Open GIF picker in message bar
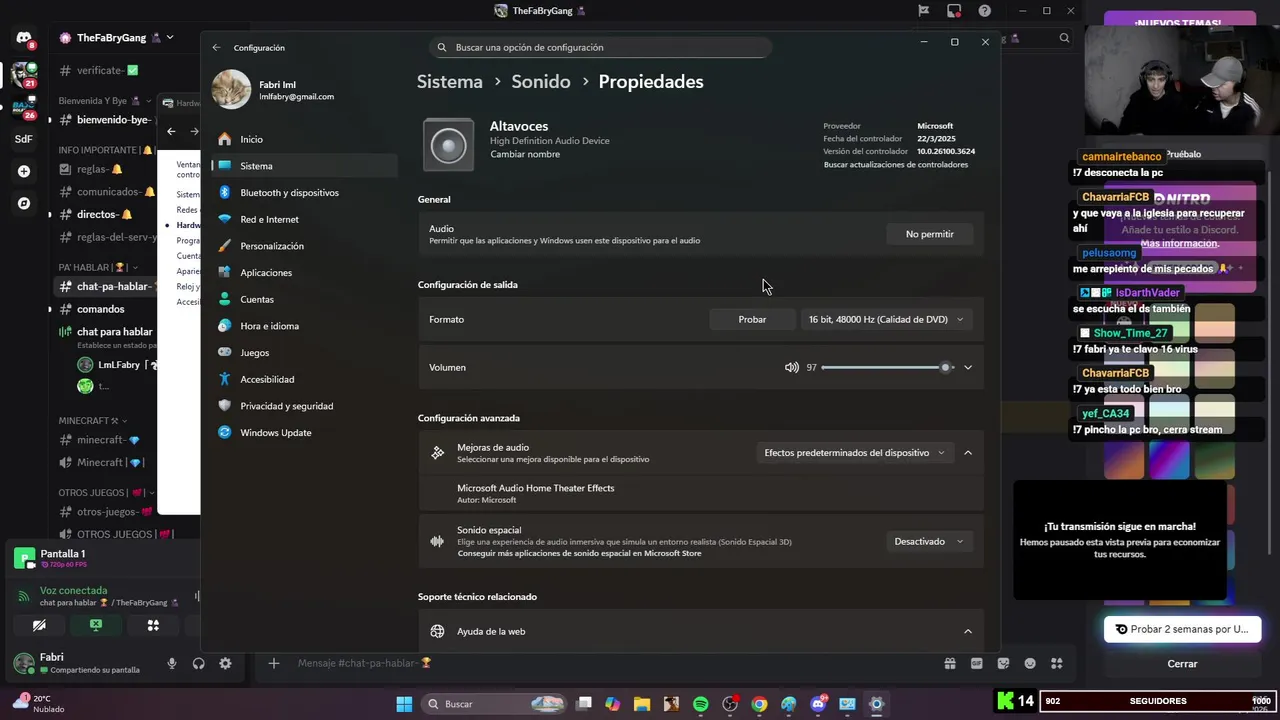 click(x=977, y=663)
